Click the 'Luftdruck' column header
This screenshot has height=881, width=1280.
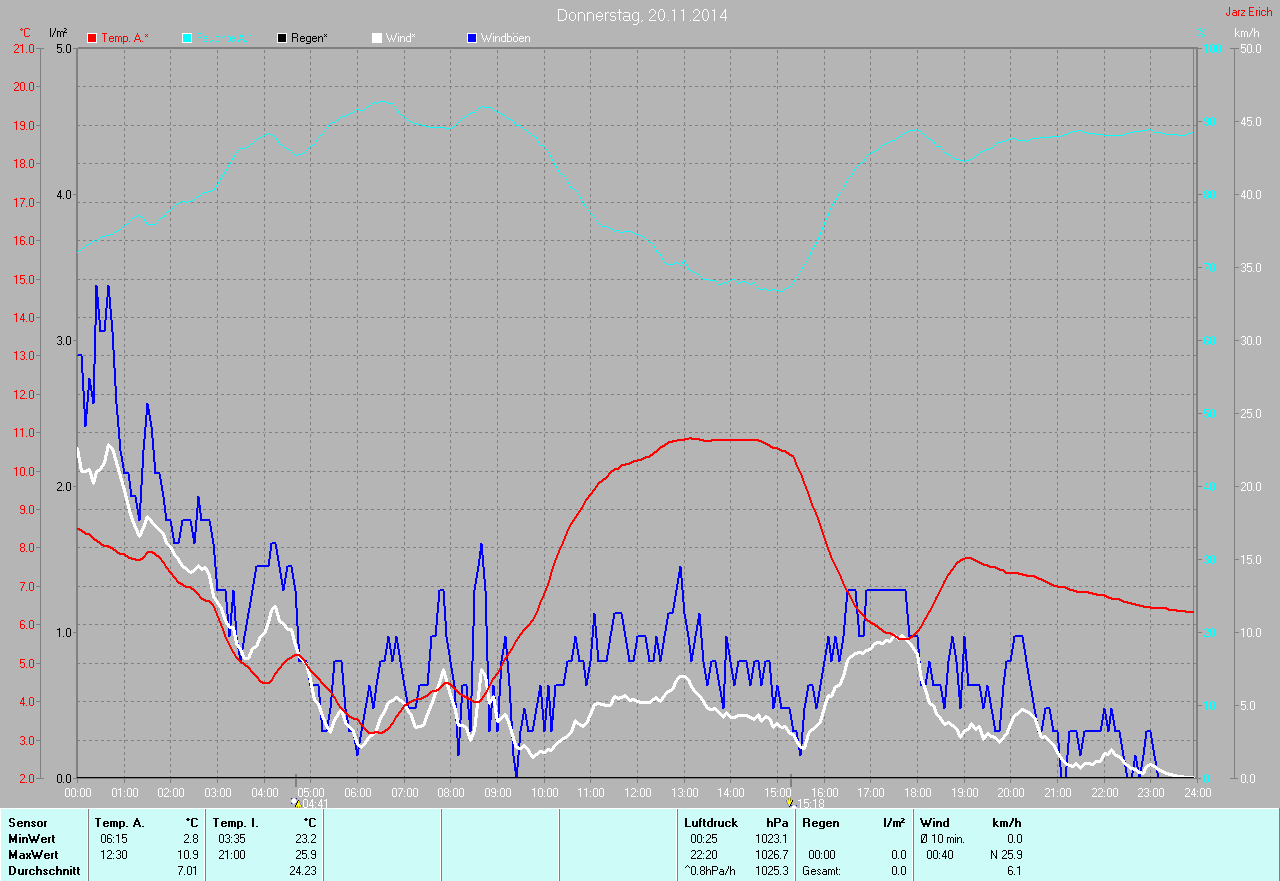point(711,822)
